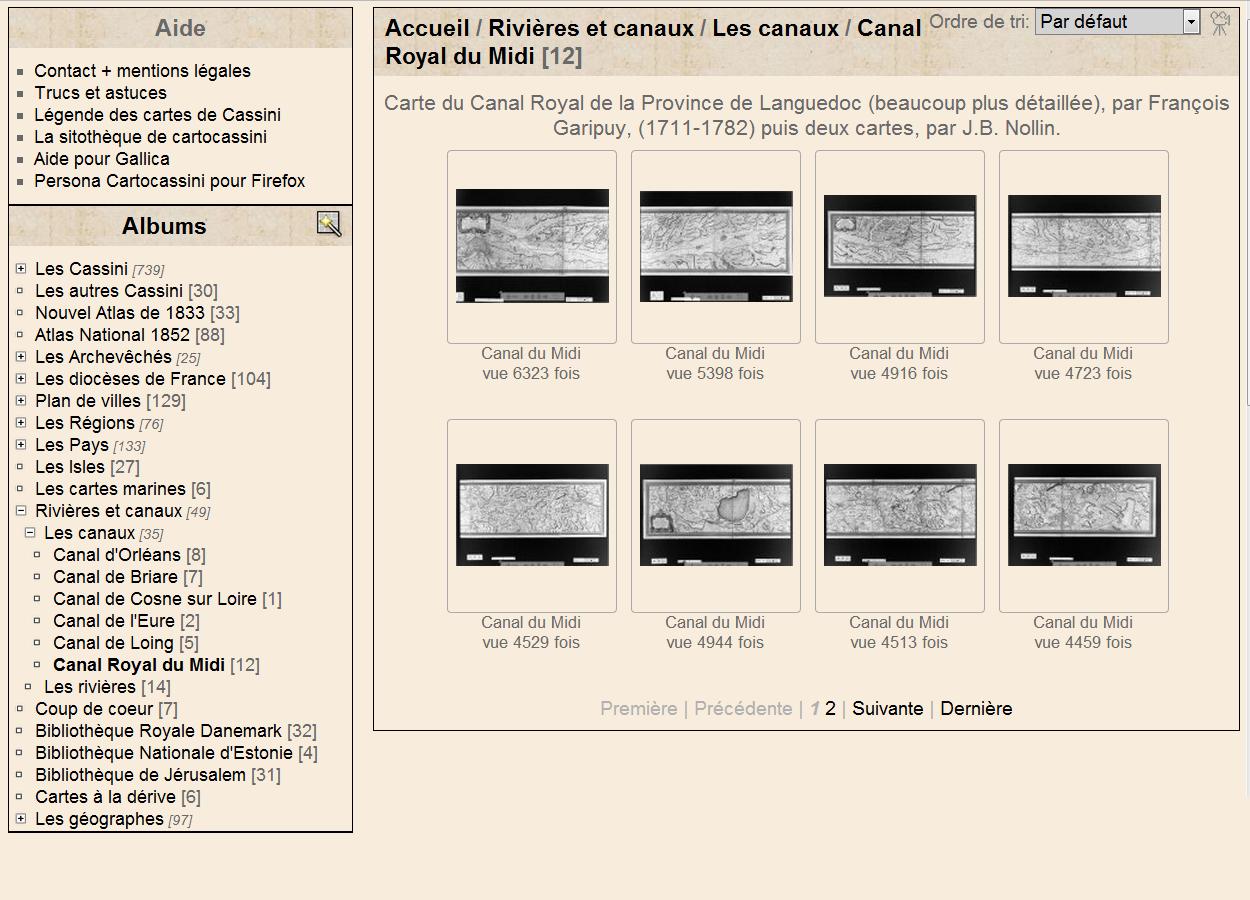This screenshot has width=1250, height=900.
Task: Open thumbnail viewed 4459 times
Action: pyautogui.click(x=1084, y=515)
